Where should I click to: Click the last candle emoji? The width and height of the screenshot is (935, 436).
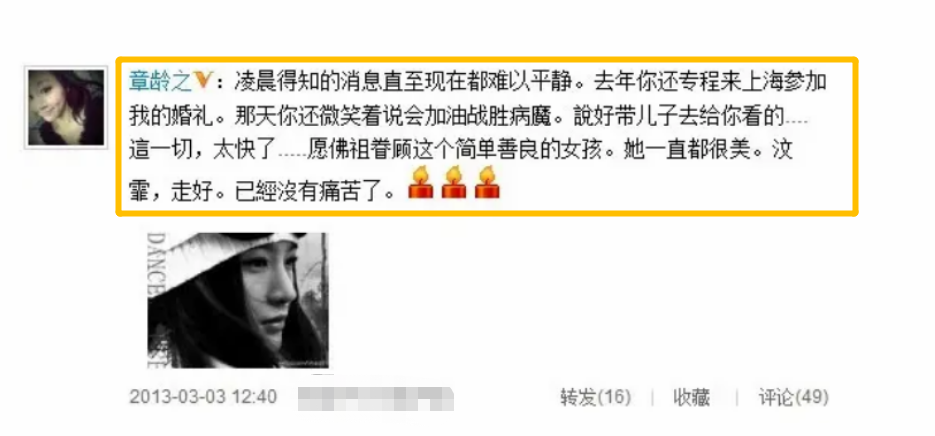click(487, 183)
